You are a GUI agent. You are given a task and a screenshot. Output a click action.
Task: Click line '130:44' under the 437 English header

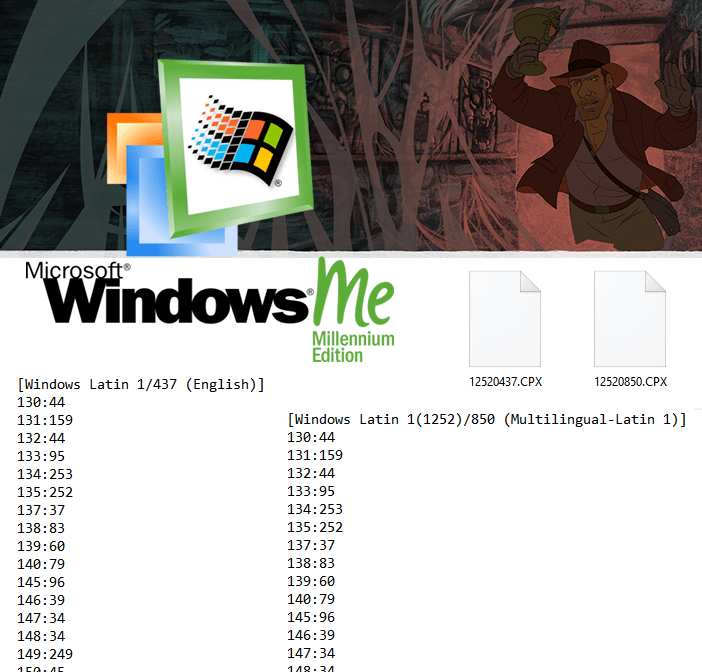pos(41,402)
